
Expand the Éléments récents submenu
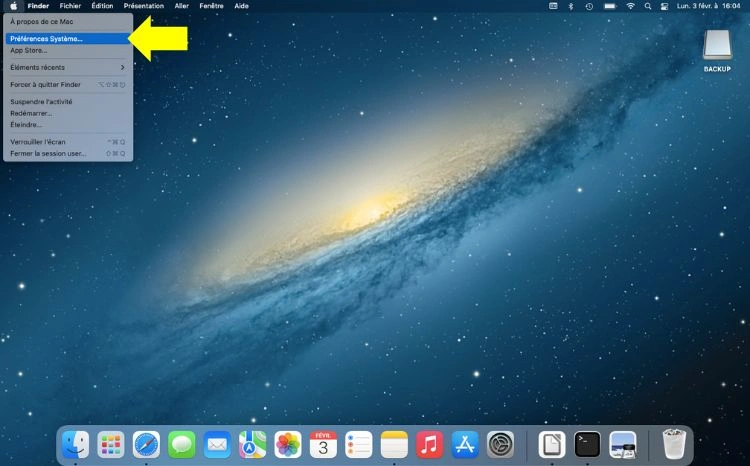tap(67, 67)
